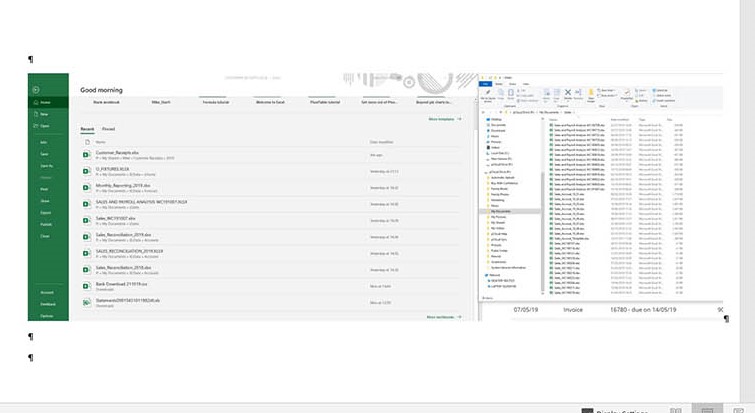This screenshot has width=755, height=413.
Task: Click the Copy icon in Explorer ribbon
Action: tap(501, 93)
